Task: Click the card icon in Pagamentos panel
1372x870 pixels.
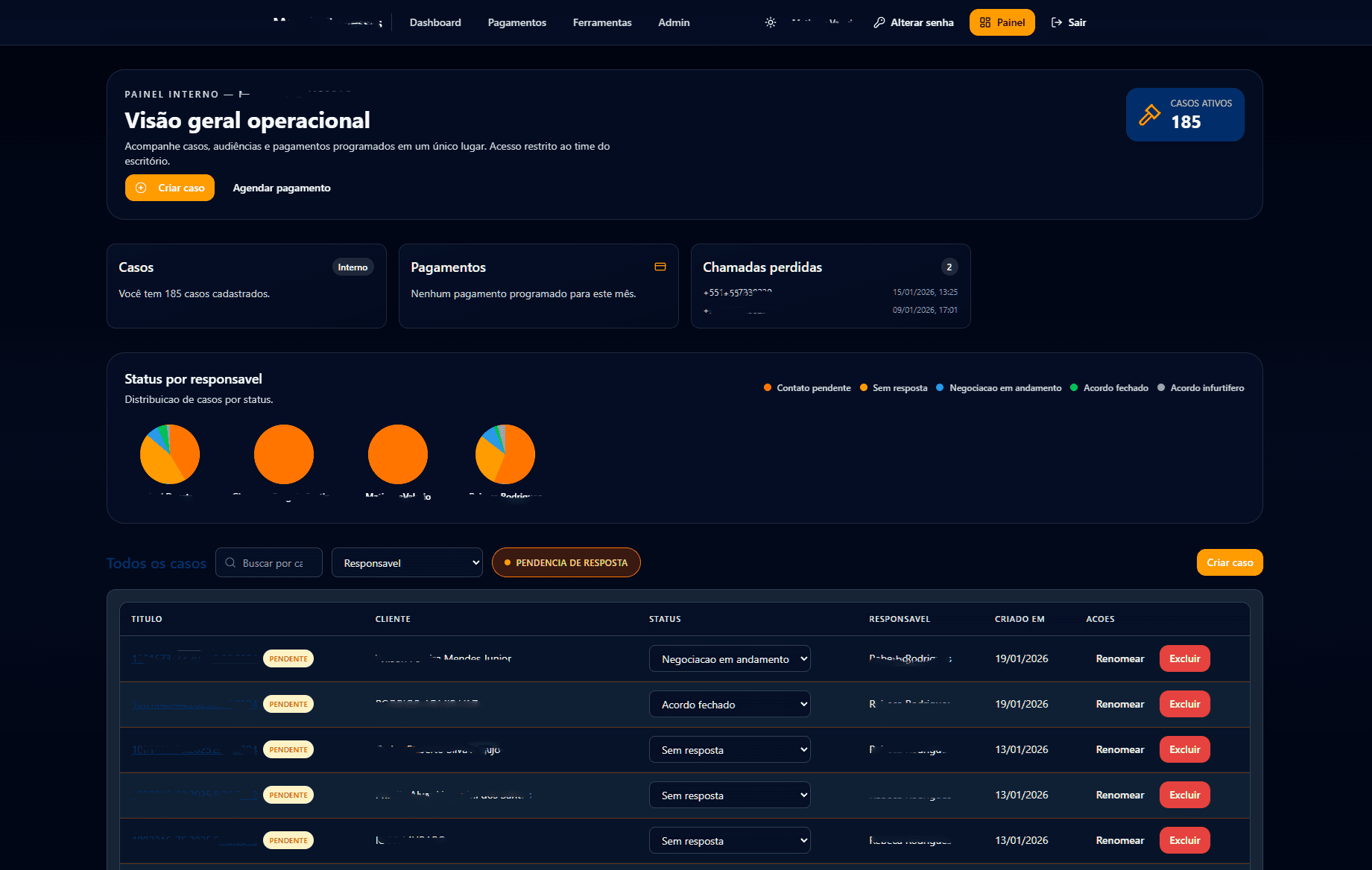Action: (660, 267)
